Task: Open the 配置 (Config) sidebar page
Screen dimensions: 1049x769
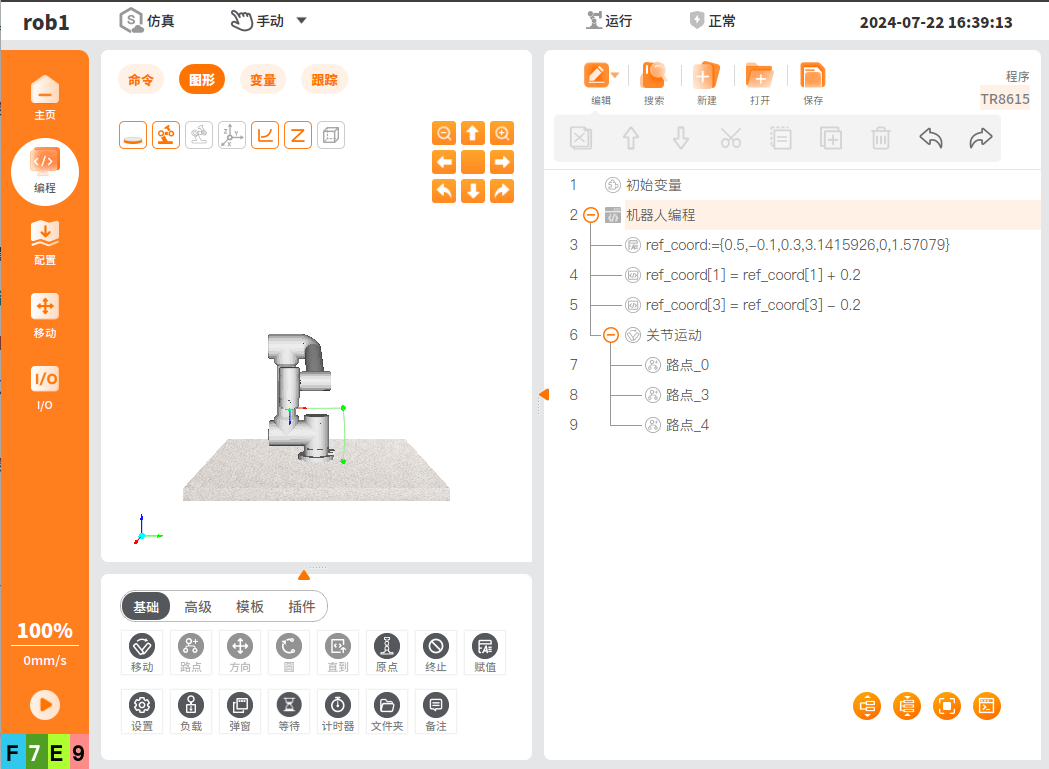Action: (45, 242)
